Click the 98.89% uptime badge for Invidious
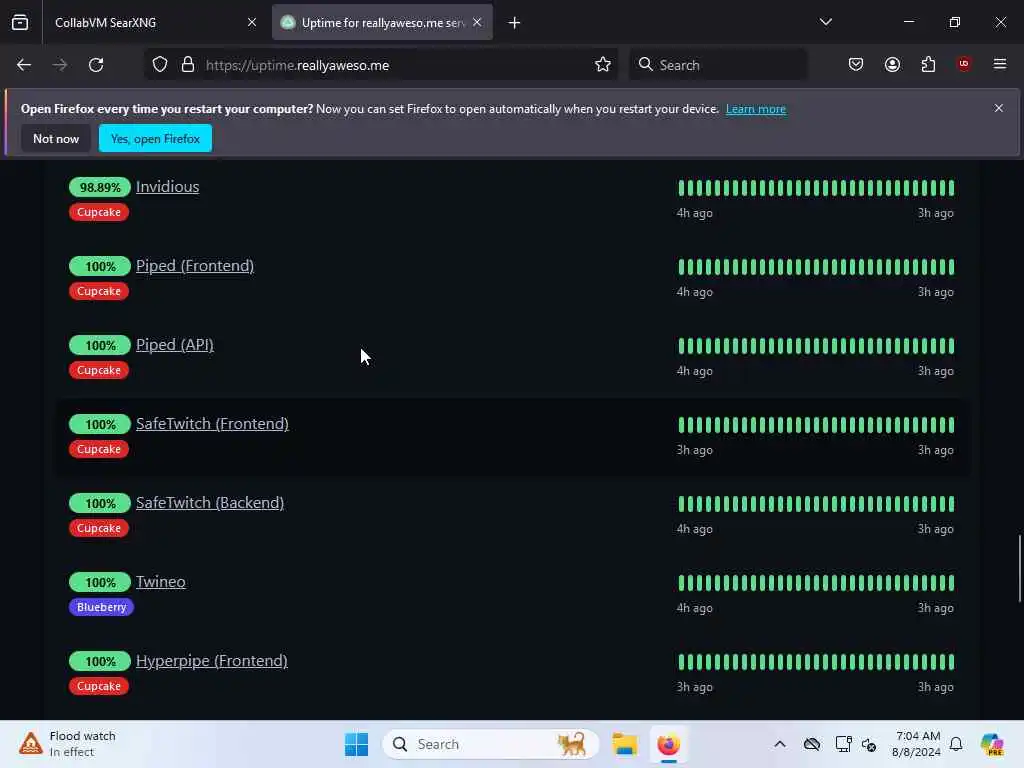 pos(100,187)
